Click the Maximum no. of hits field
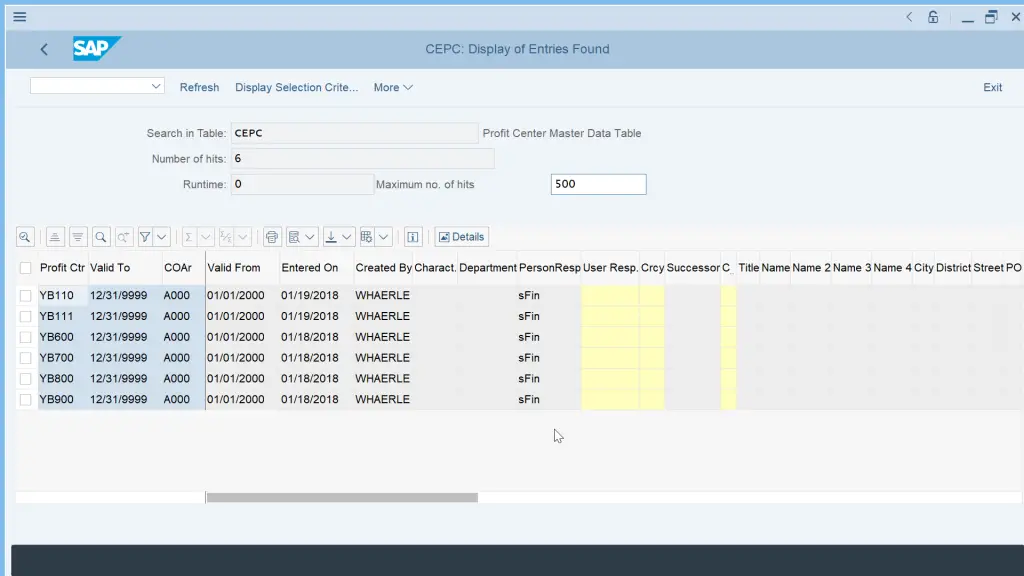1024x576 pixels. click(598, 184)
